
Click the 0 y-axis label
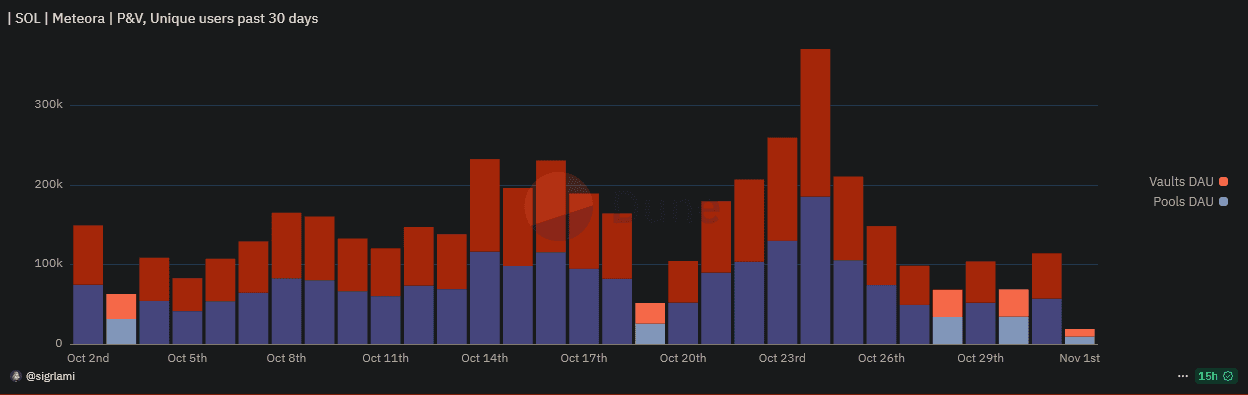pyautogui.click(x=59, y=344)
